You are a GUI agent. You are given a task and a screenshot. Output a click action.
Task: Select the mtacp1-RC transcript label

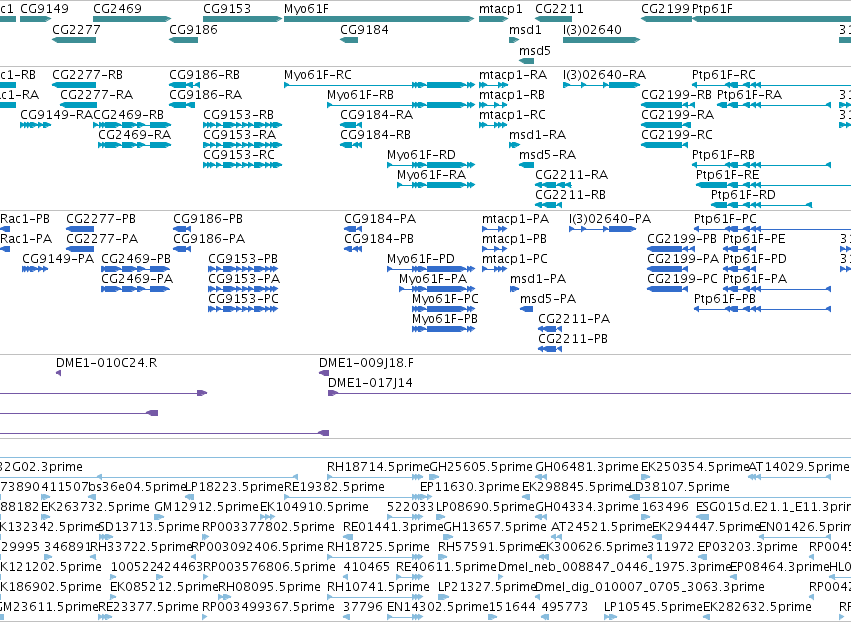[512, 115]
